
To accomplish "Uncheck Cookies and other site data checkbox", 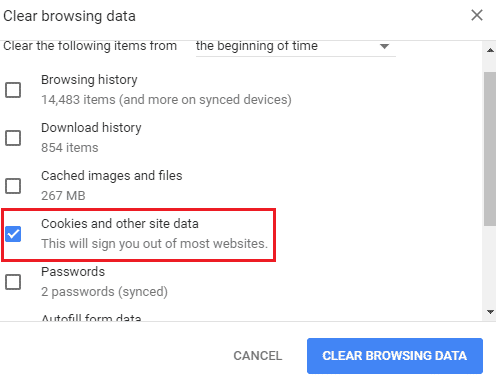I will coord(13,234).
